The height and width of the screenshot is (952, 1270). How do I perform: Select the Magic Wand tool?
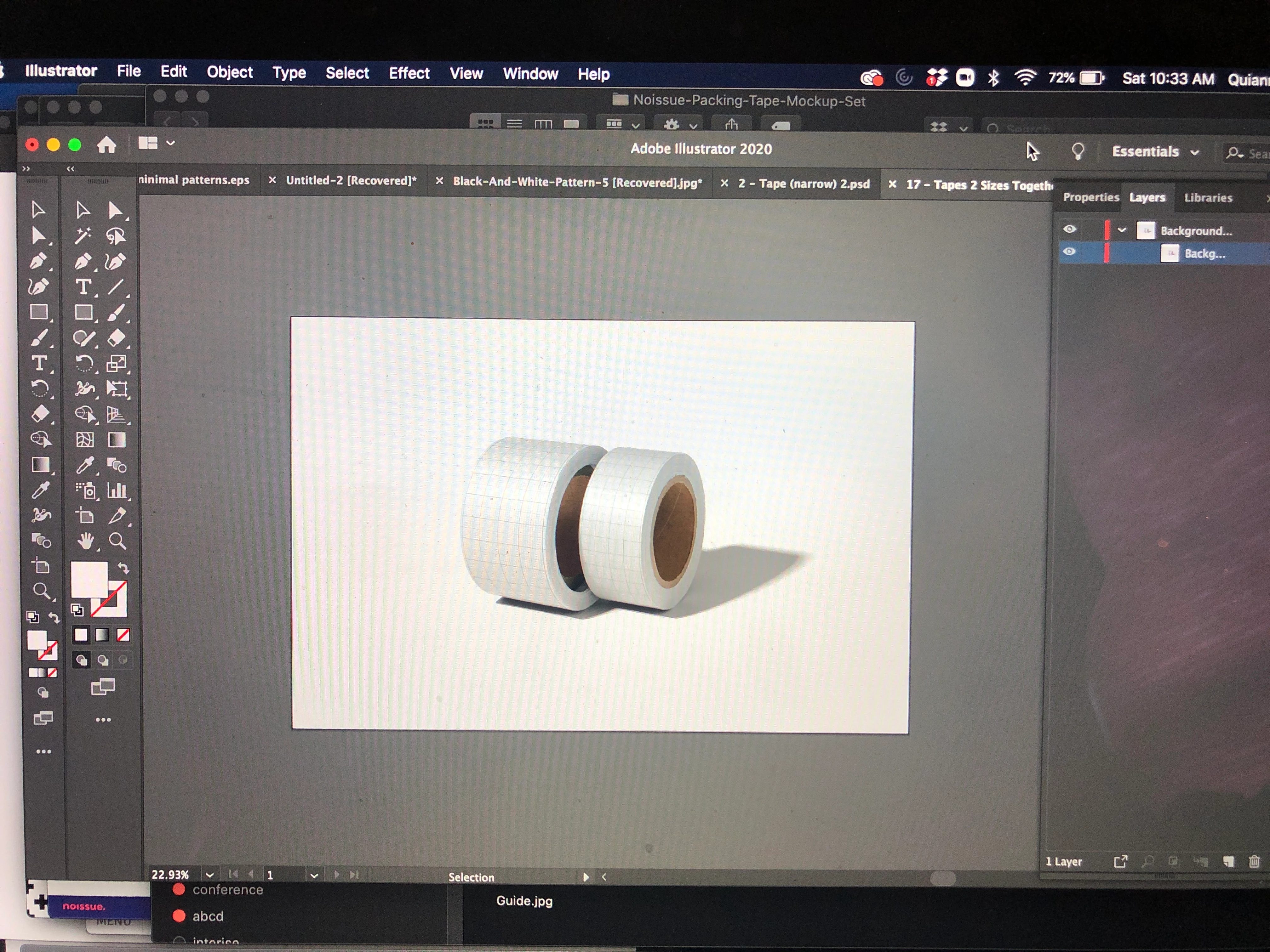(x=83, y=235)
